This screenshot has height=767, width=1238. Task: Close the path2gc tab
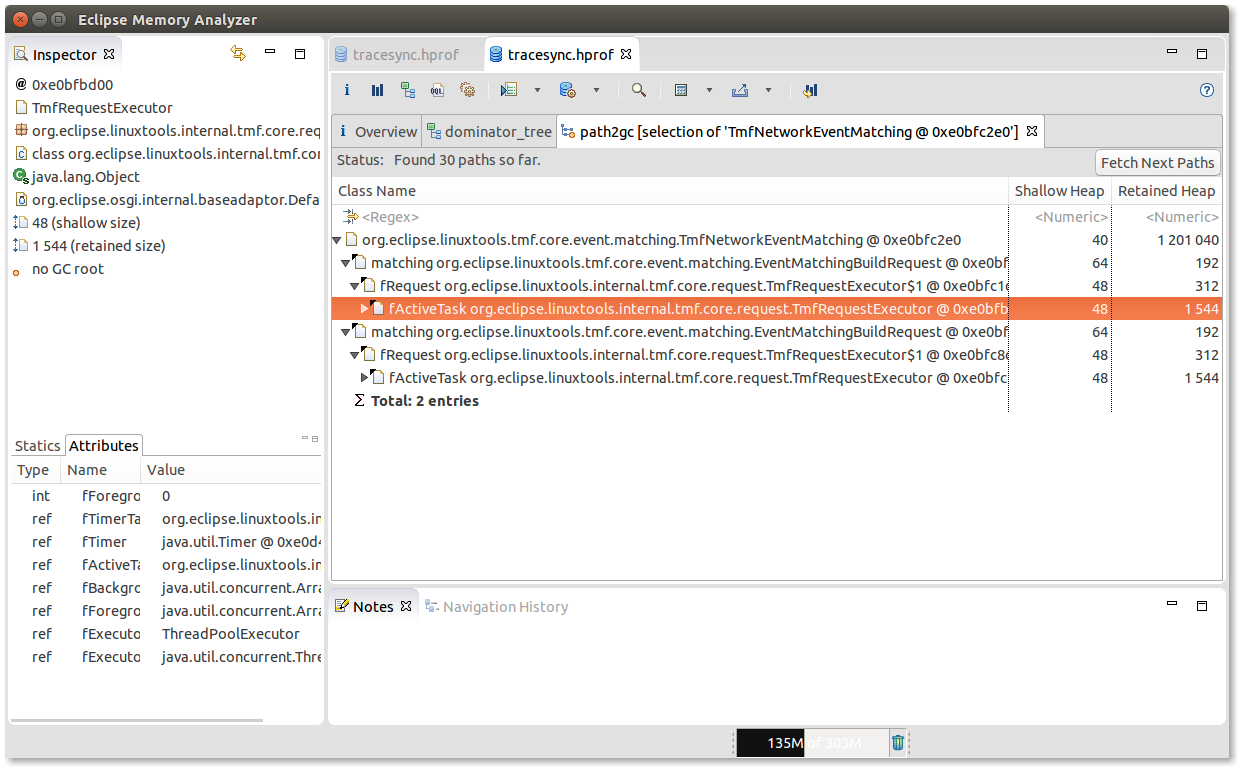[1032, 131]
